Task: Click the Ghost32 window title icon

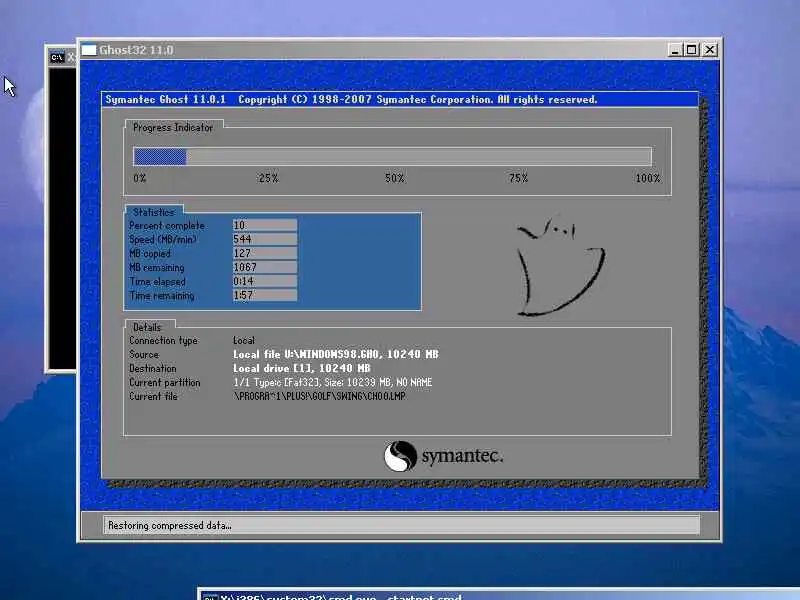Action: tap(89, 50)
